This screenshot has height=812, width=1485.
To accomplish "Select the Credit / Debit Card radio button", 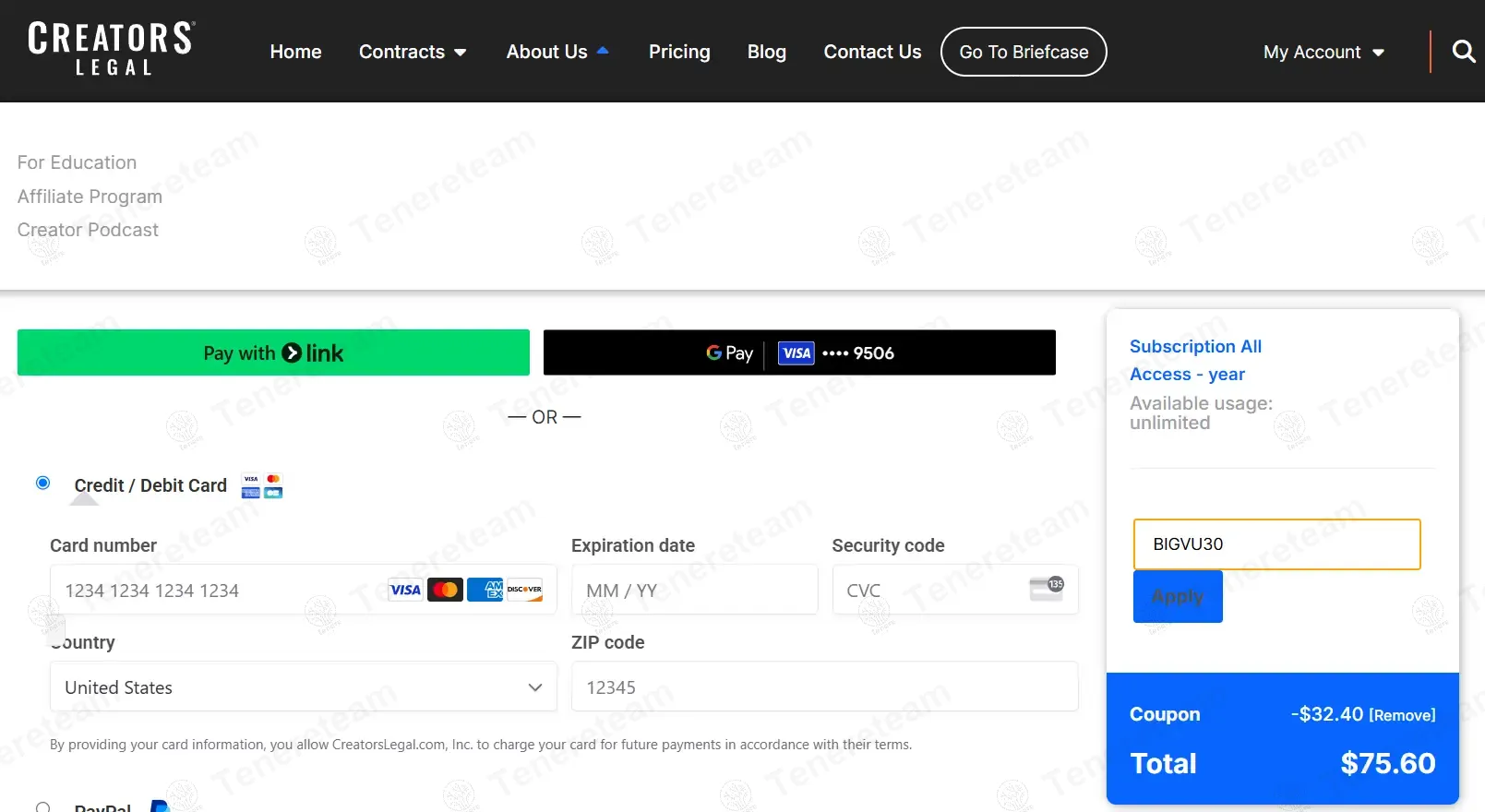I will click(42, 483).
